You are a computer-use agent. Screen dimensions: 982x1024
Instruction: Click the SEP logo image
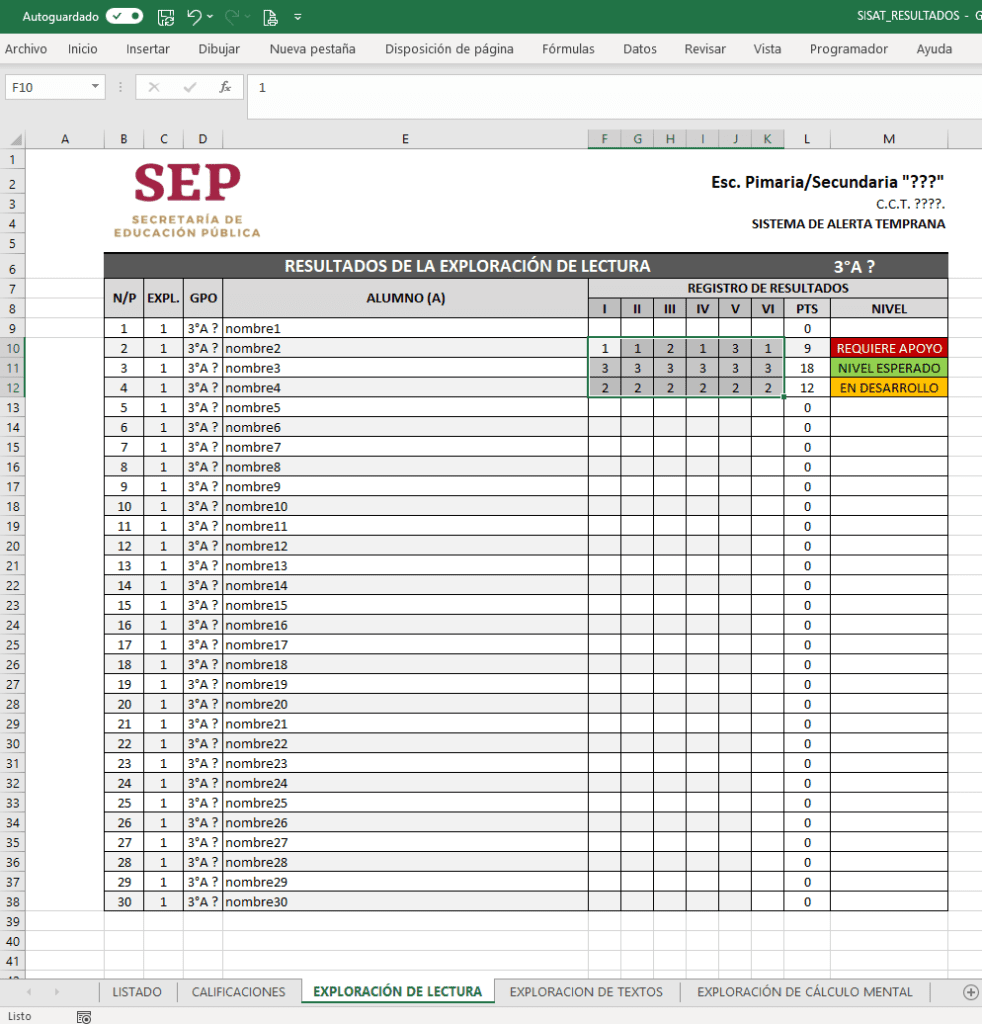(x=187, y=200)
